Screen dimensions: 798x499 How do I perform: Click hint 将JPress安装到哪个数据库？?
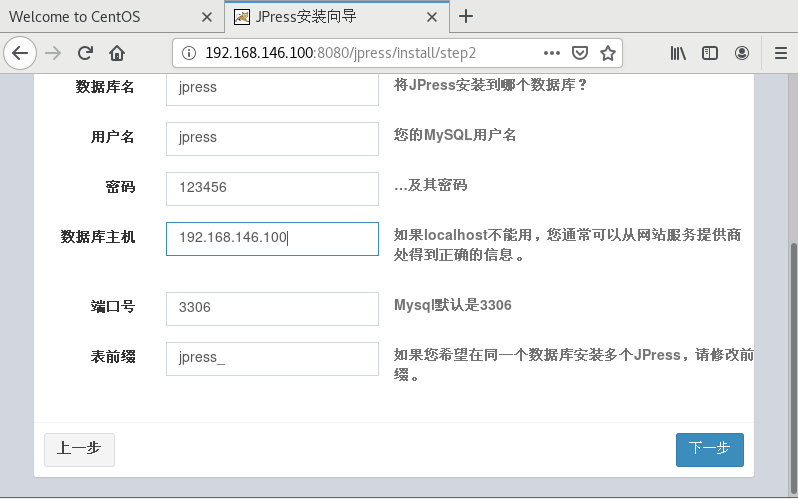coord(491,85)
